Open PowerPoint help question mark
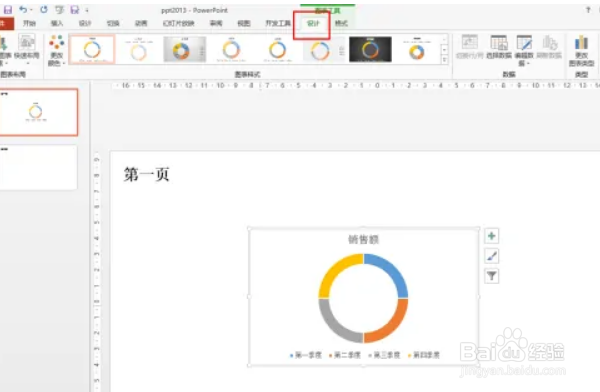Viewport: 600px width, 392px height. coord(588,10)
